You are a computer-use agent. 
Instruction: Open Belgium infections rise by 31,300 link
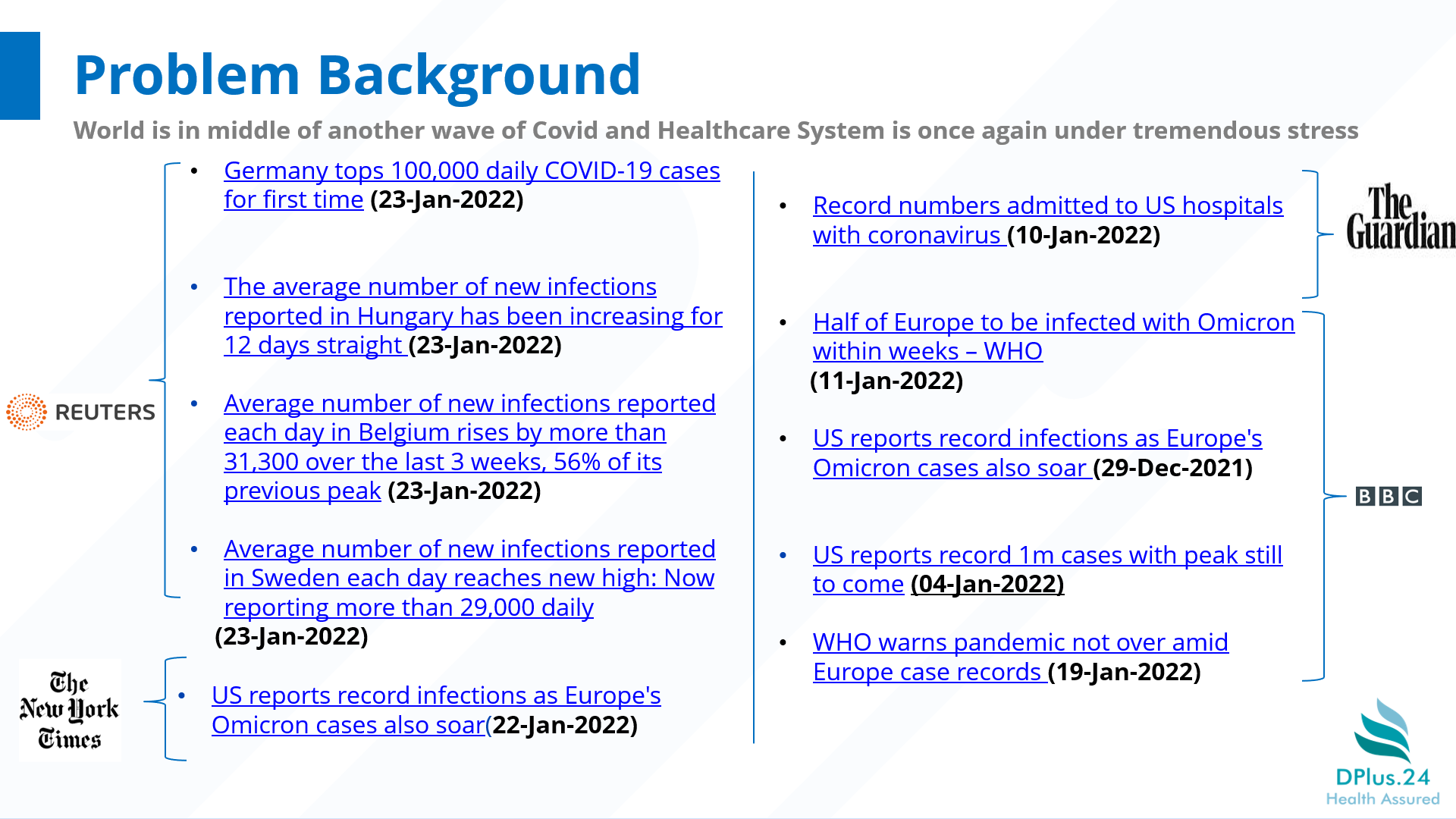tap(444, 433)
